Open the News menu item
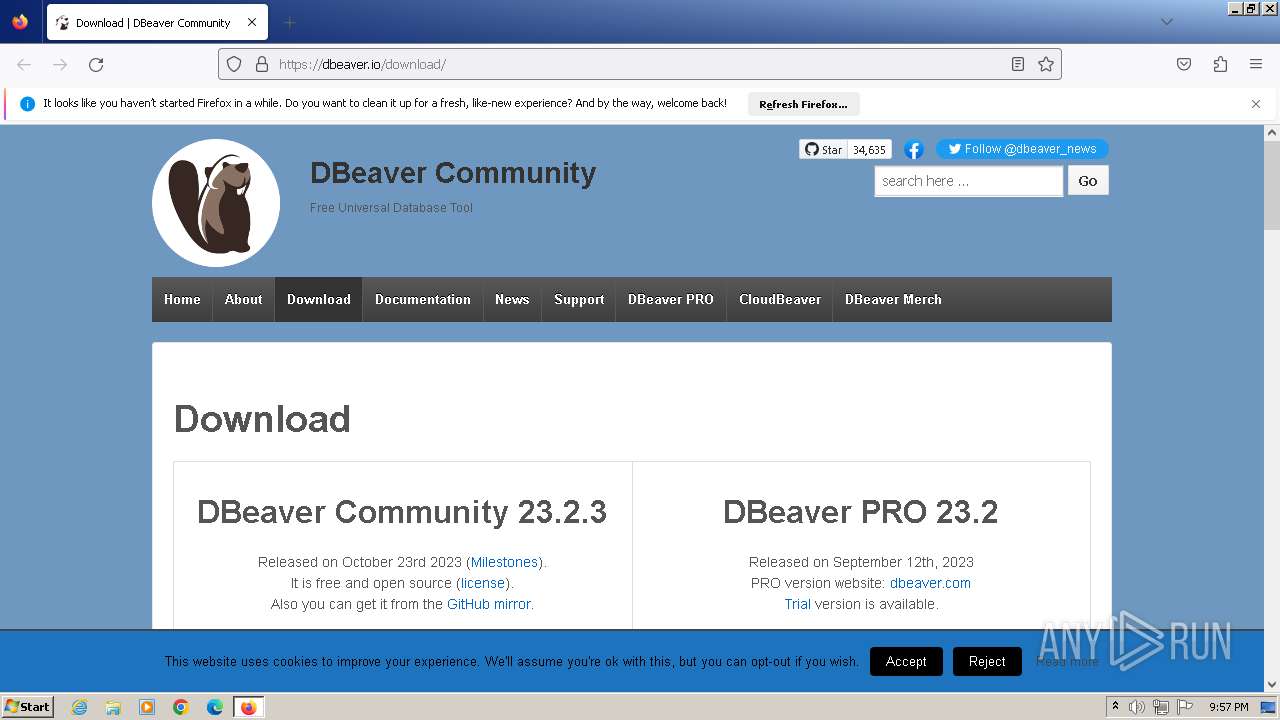The height and width of the screenshot is (720, 1280). 512,299
